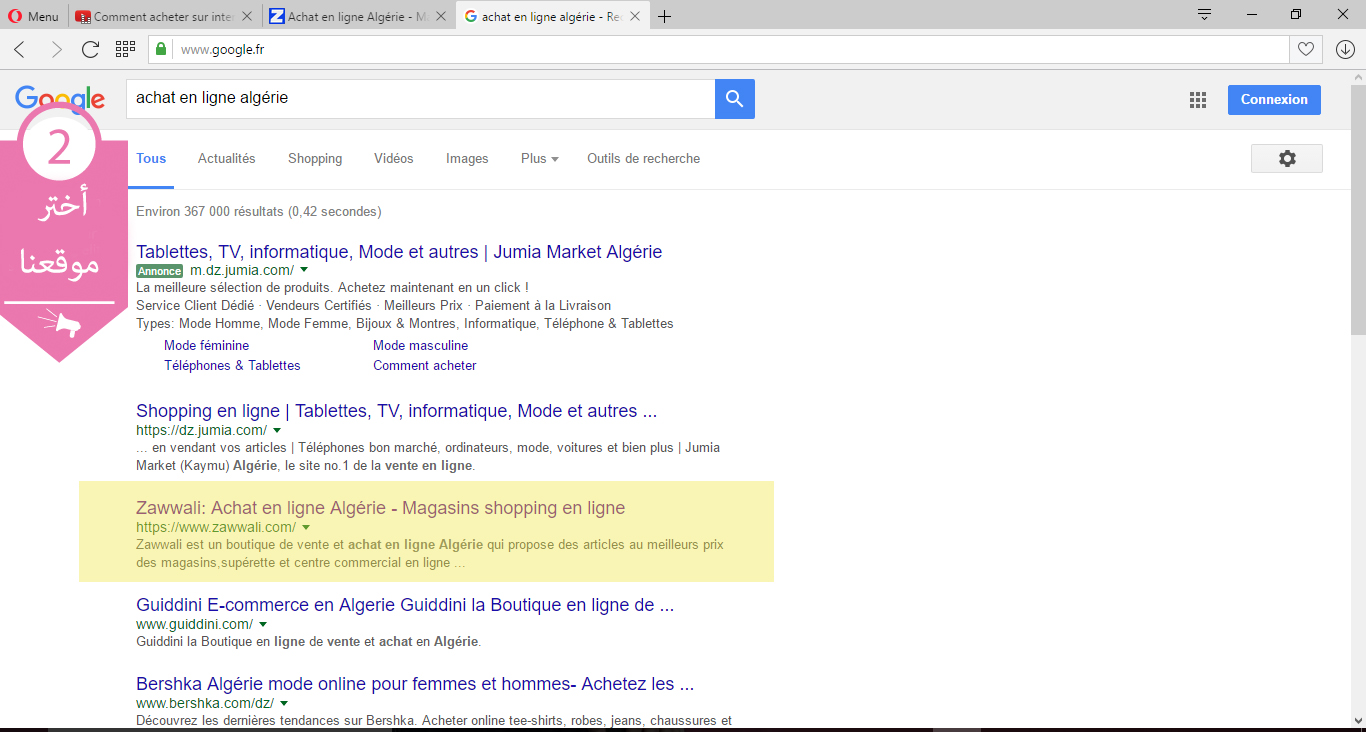Click the Google search input field
Viewport: 1366px width, 732px height.
click(420, 99)
